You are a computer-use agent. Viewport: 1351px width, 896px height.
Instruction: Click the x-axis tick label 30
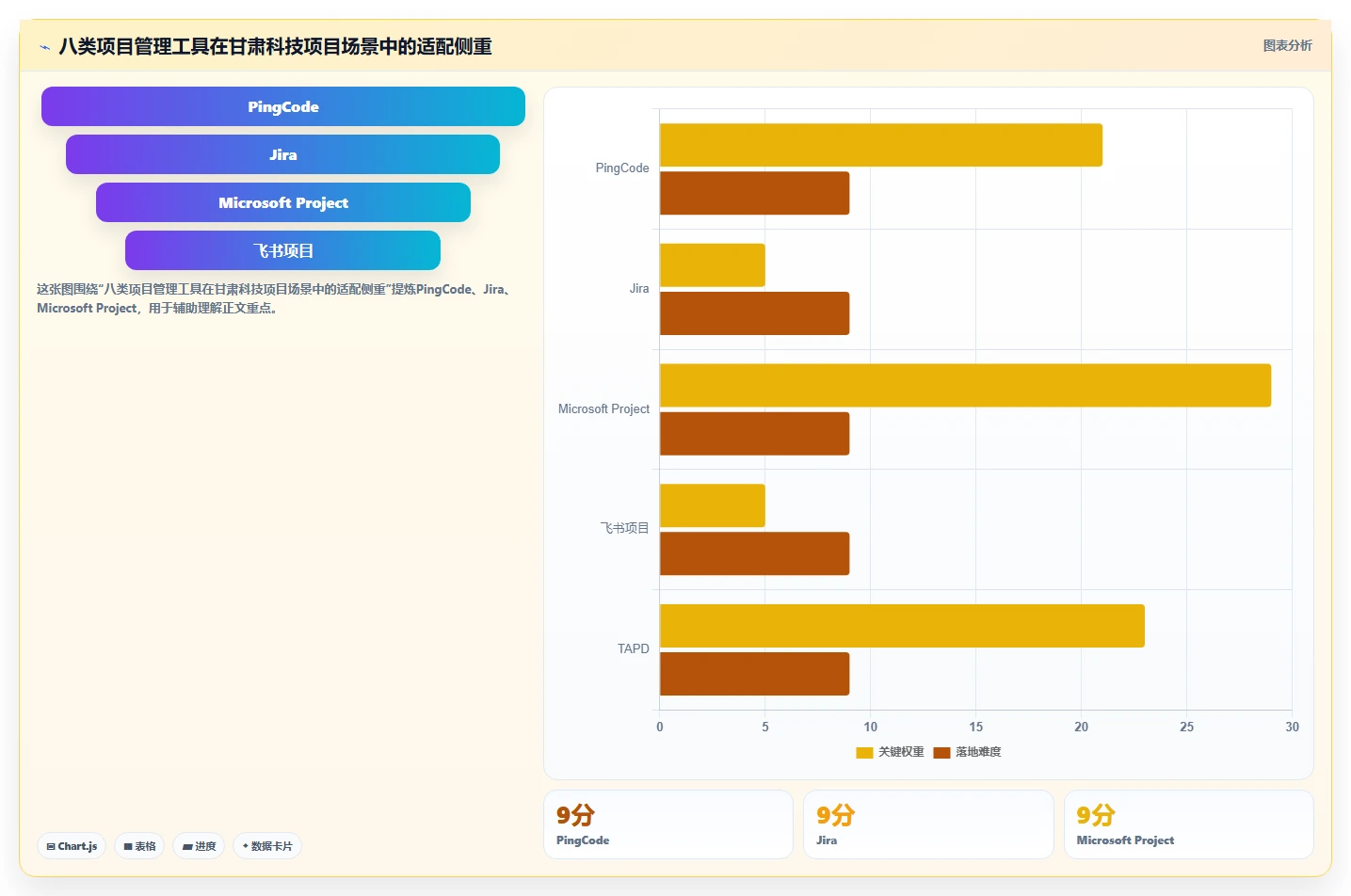coord(1292,728)
